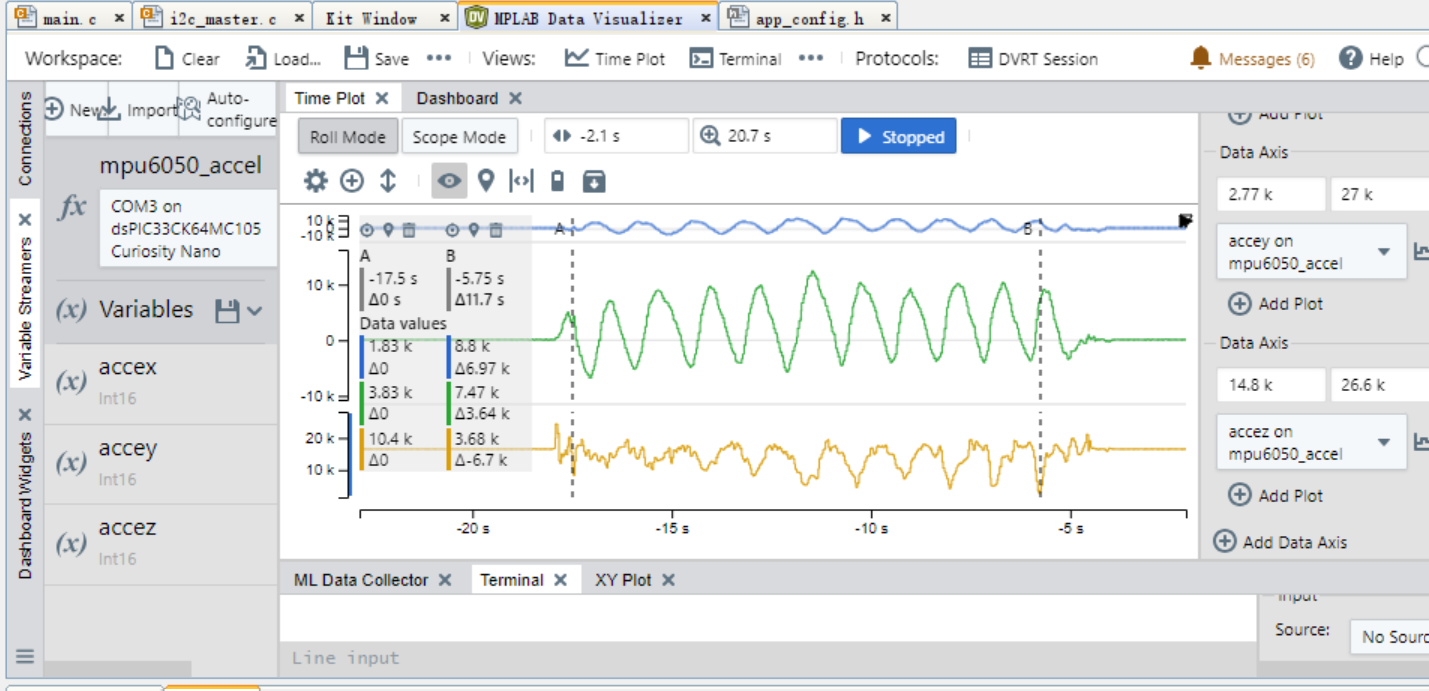Click Auto-configure button
Screen dimensions: 1429x691
tap(229, 110)
